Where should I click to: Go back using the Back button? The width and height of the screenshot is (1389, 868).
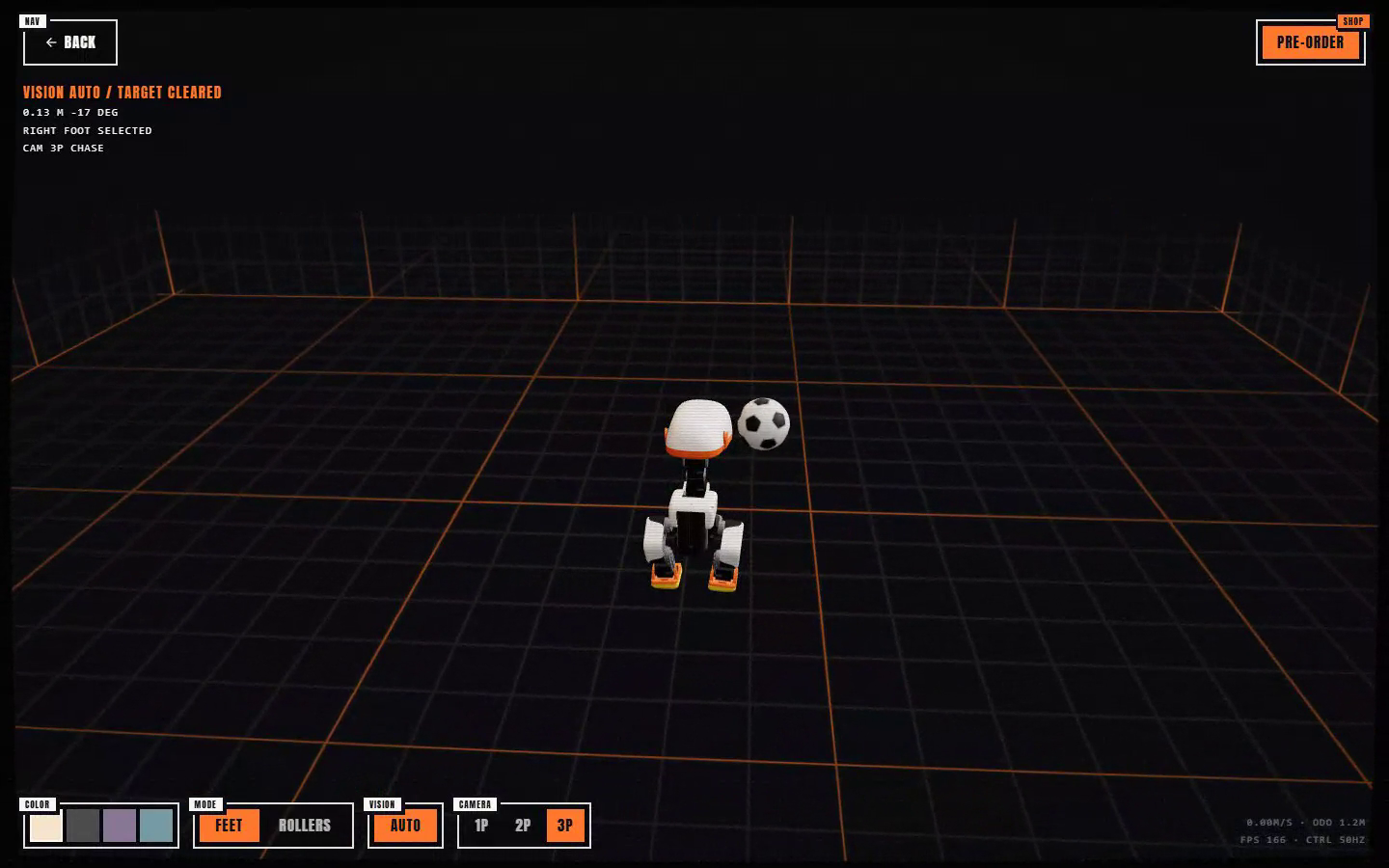[70, 42]
